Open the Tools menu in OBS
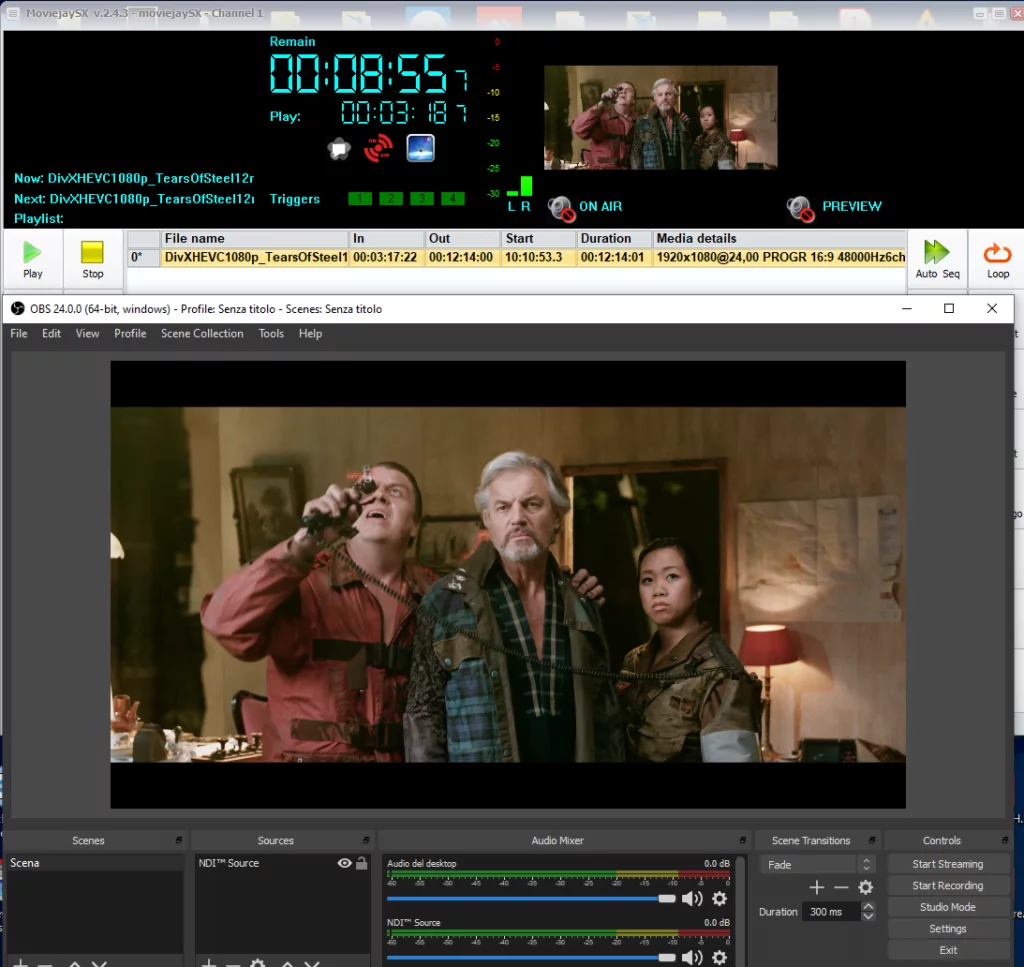Image resolution: width=1024 pixels, height=967 pixels. tap(271, 334)
